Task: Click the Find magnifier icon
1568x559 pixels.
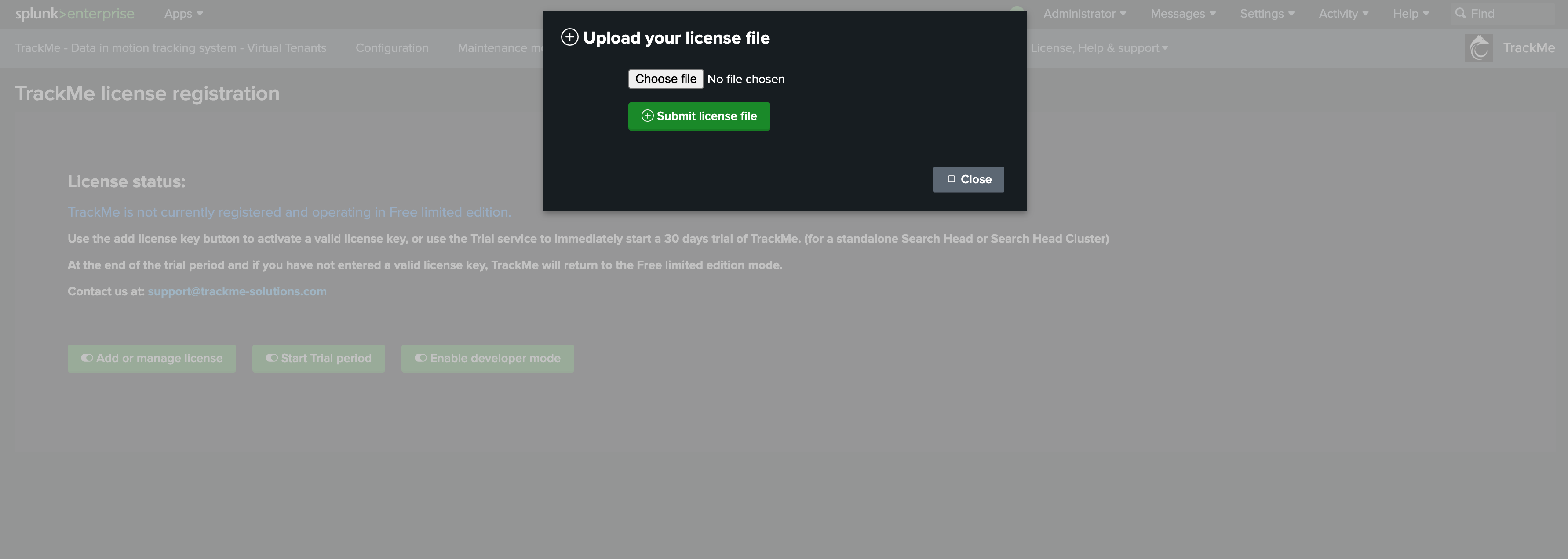Action: (x=1460, y=13)
